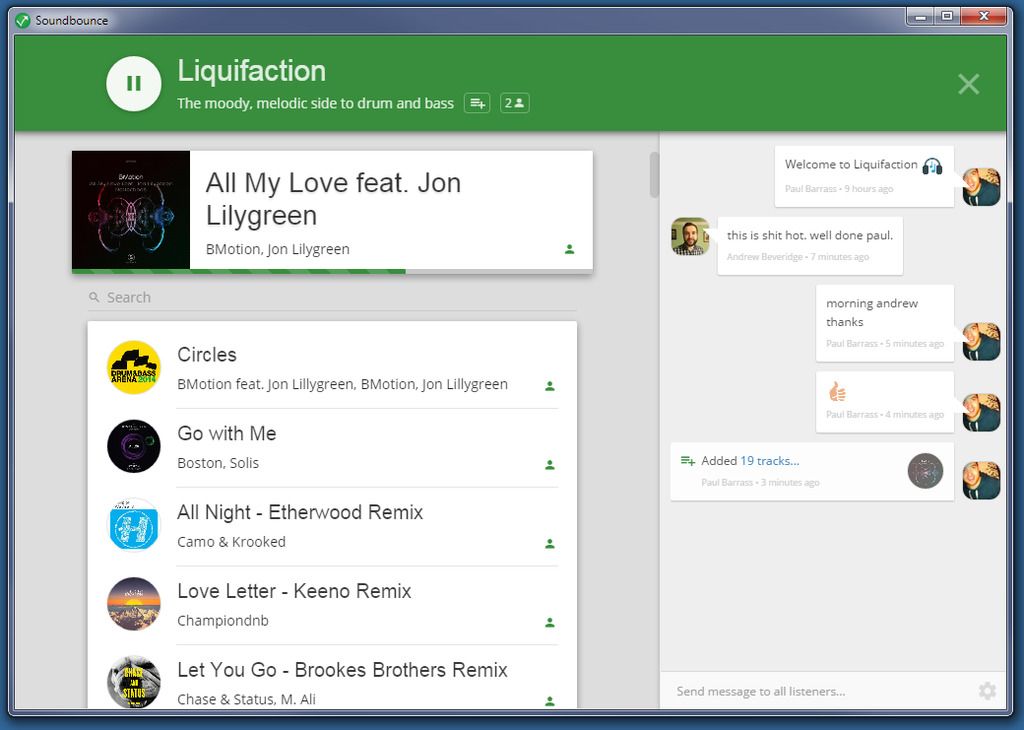Screen dimensions: 1024x730
Task: Click the person icon on the Championdnb row
Action: coord(550,622)
